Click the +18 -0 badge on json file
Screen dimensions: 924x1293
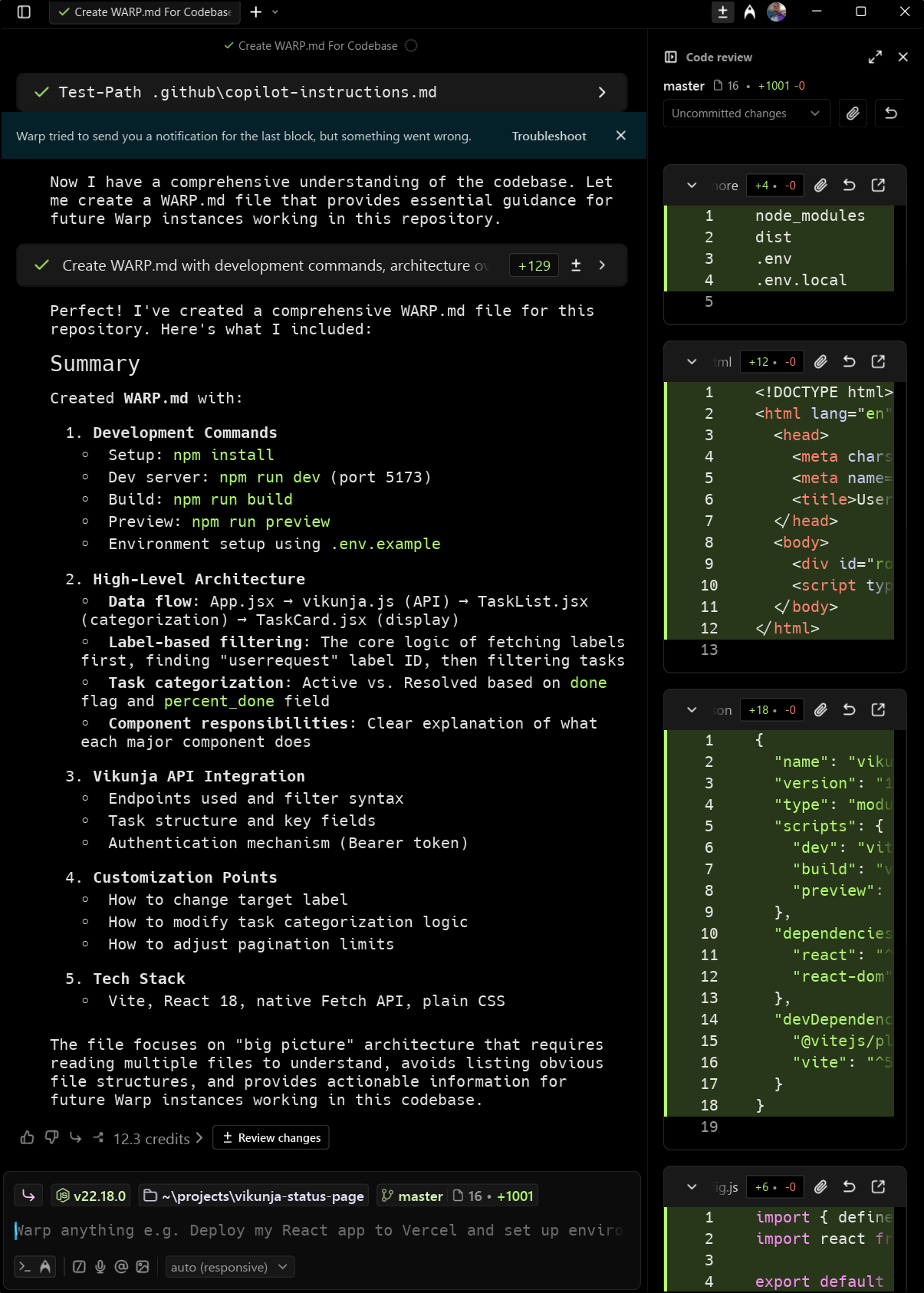pyautogui.click(x=772, y=709)
